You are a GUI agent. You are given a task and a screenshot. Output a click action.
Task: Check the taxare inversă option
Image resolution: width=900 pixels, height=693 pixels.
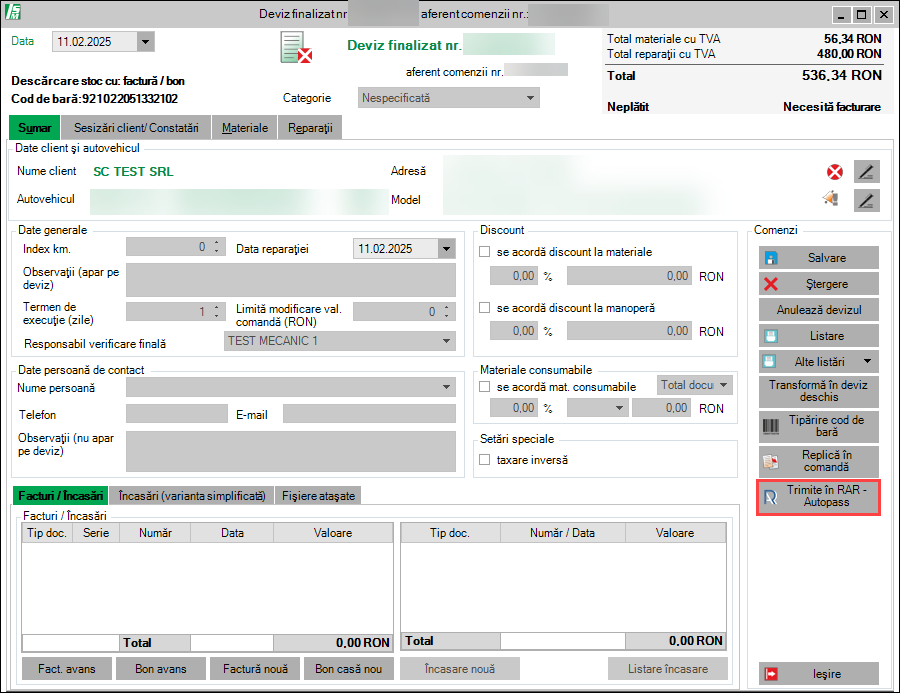click(x=486, y=460)
